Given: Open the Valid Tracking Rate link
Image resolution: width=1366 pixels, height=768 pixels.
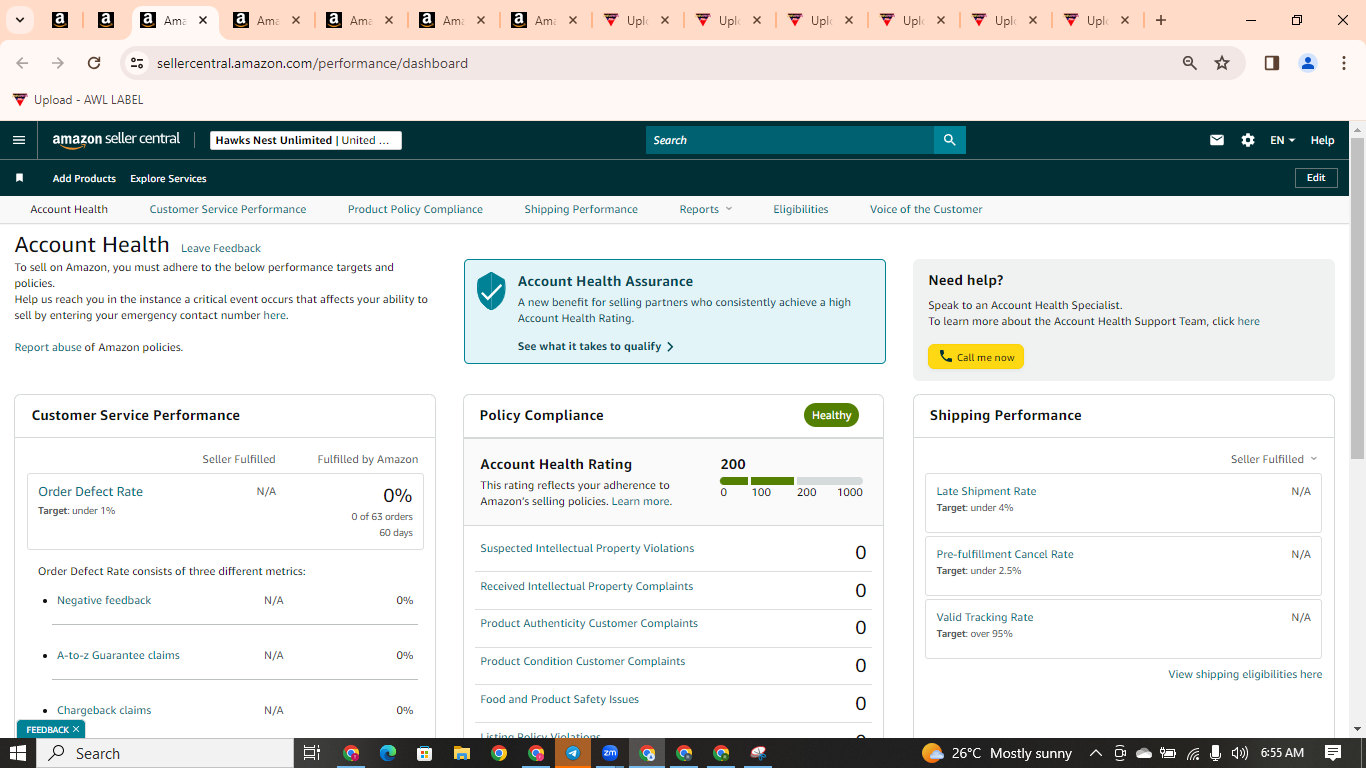Looking at the screenshot, I should pyautogui.click(x=985, y=617).
